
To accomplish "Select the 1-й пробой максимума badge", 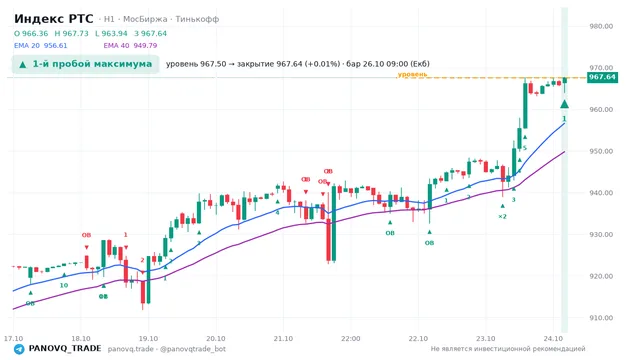I will click(x=85, y=64).
